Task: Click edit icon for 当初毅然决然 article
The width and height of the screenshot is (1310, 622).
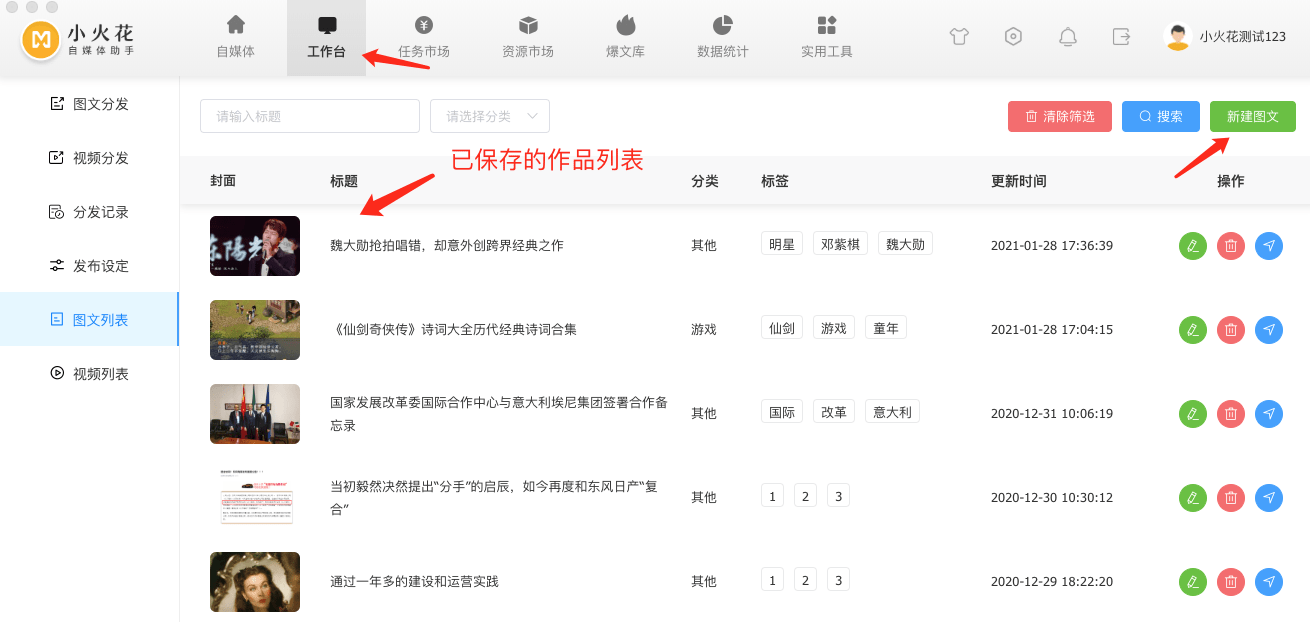Action: coord(1192,497)
